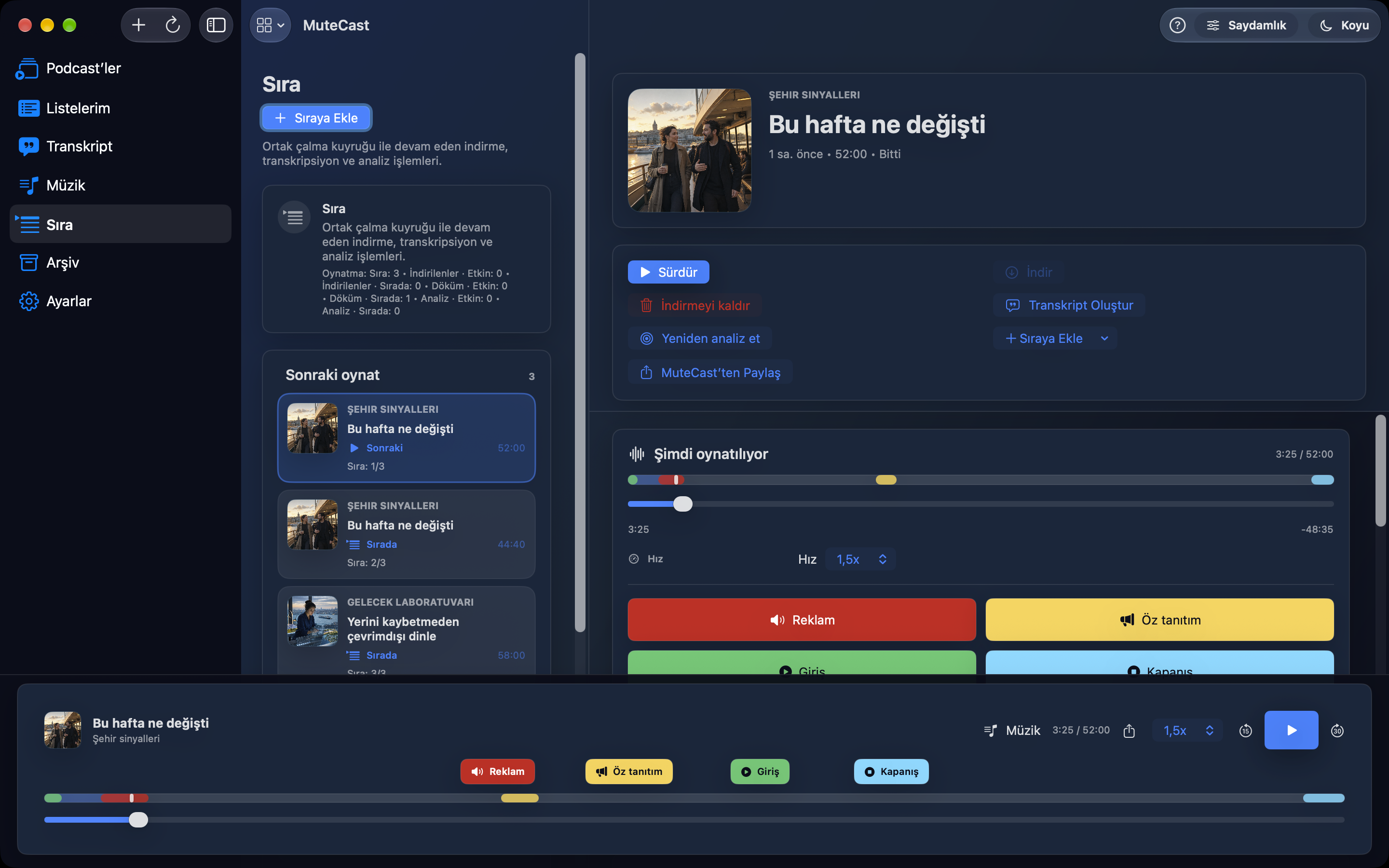
Task: Click the share icon in bottom player
Action: tap(1129, 730)
